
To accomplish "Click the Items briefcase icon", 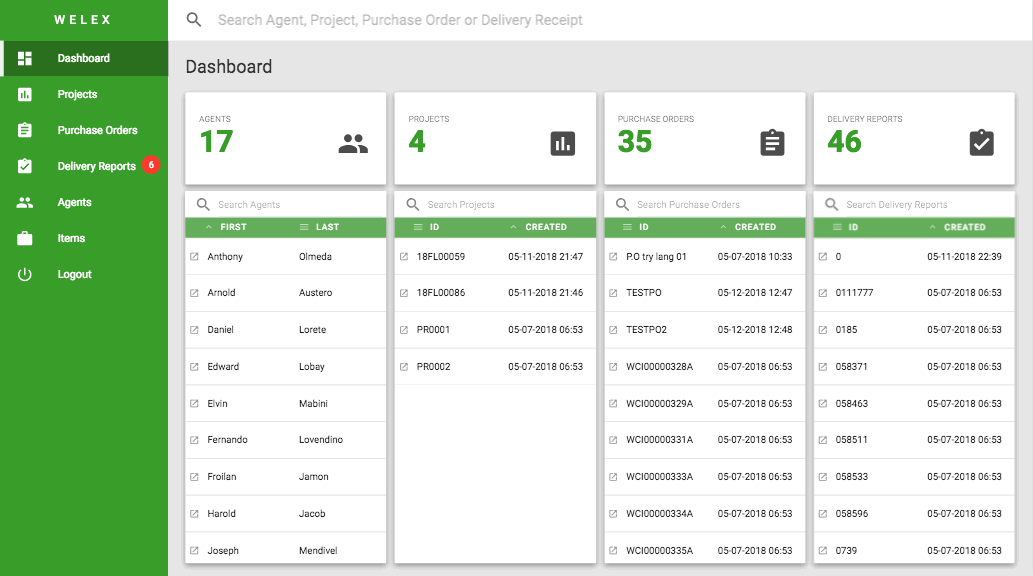I will (24, 239).
